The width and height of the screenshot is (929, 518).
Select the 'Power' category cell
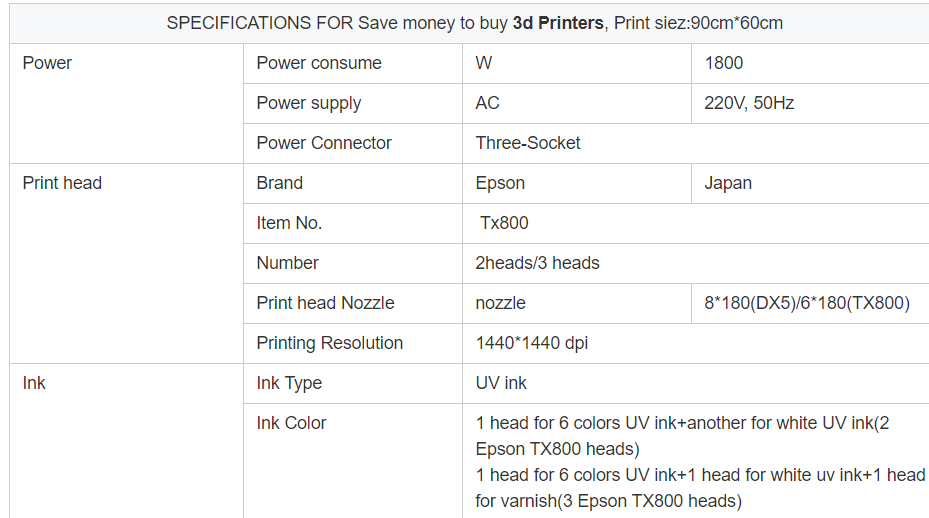pos(126,103)
